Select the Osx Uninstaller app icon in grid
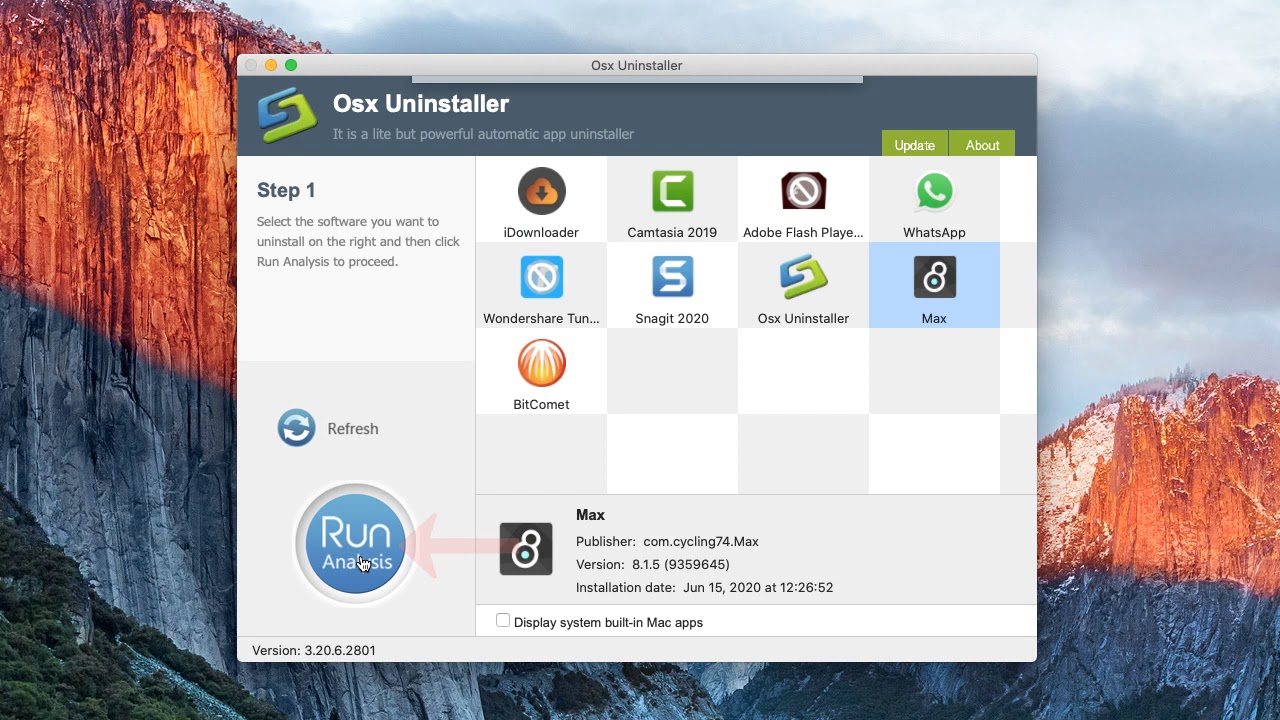Screen dimensions: 1280x720 (803, 277)
